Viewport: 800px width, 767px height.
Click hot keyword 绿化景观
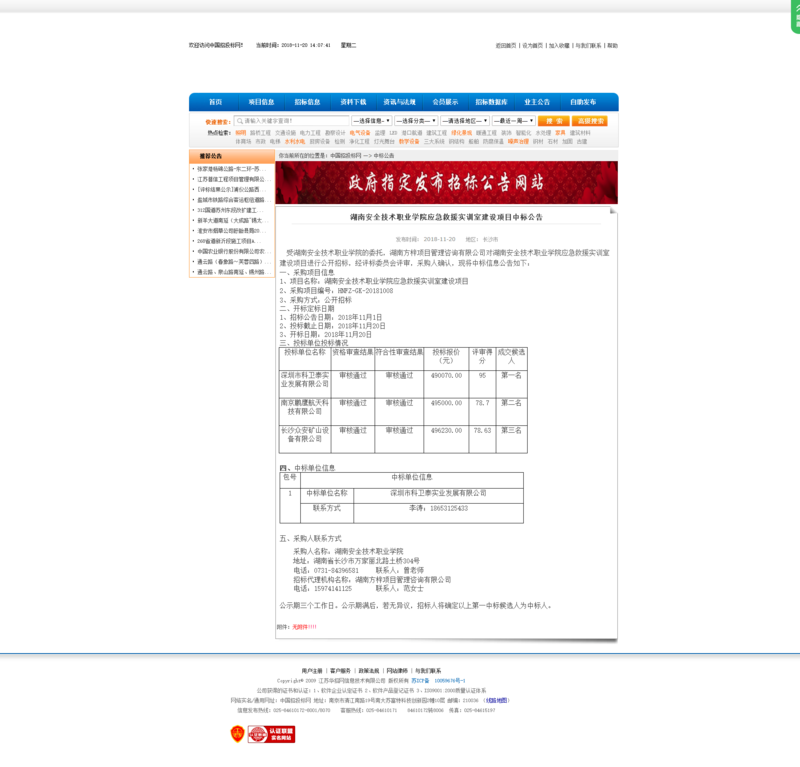click(461, 133)
